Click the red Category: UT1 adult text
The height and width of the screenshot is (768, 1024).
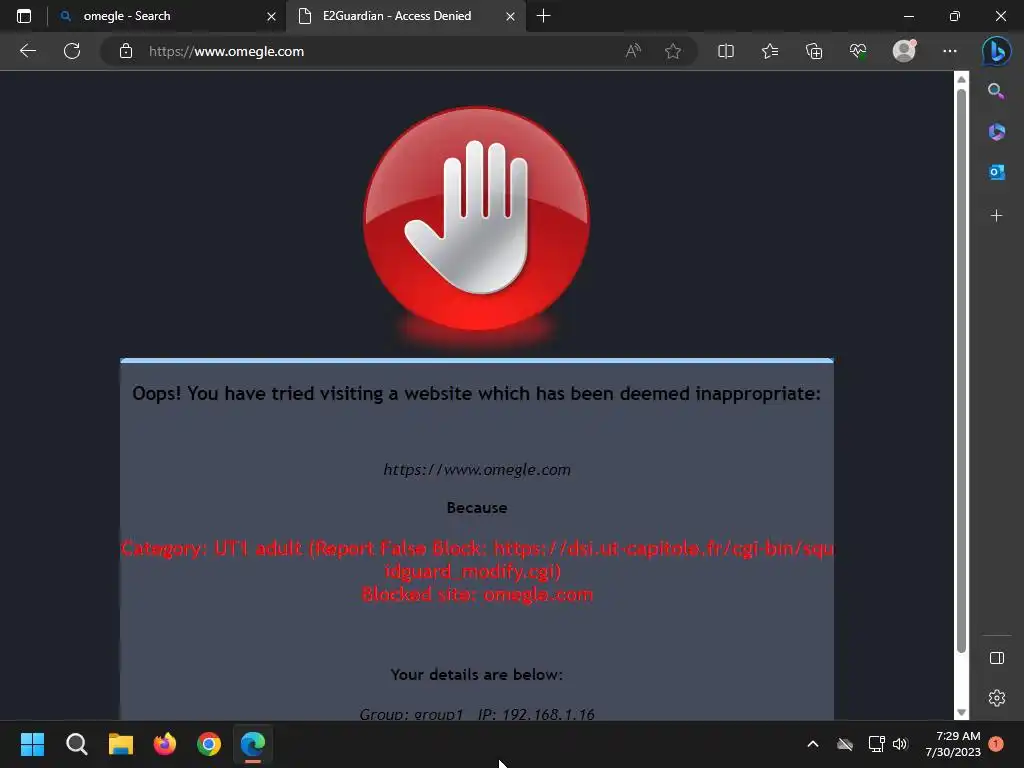click(x=477, y=560)
